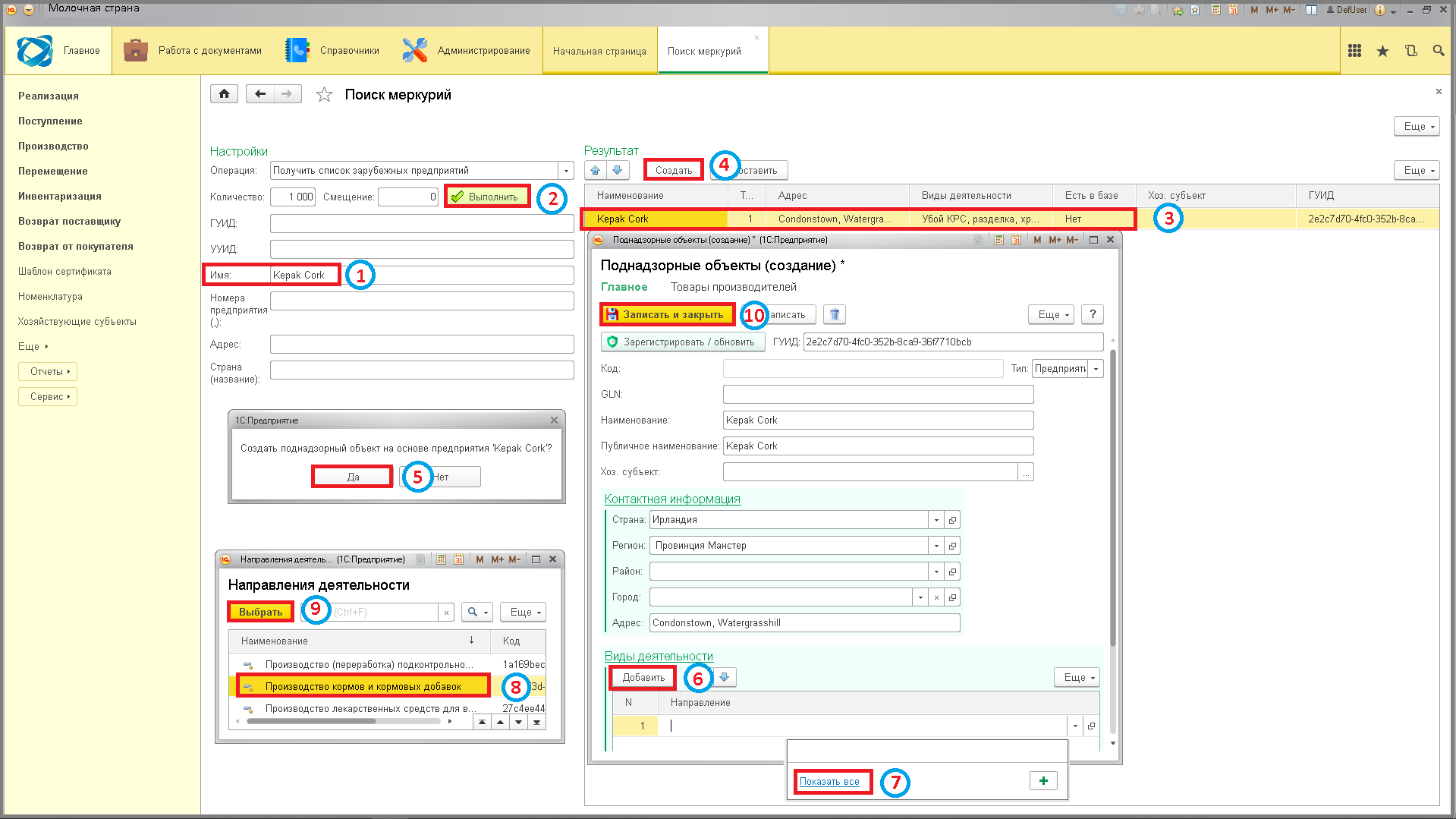Expand the Тип dropdown
The width and height of the screenshot is (1456, 819).
1096,369
